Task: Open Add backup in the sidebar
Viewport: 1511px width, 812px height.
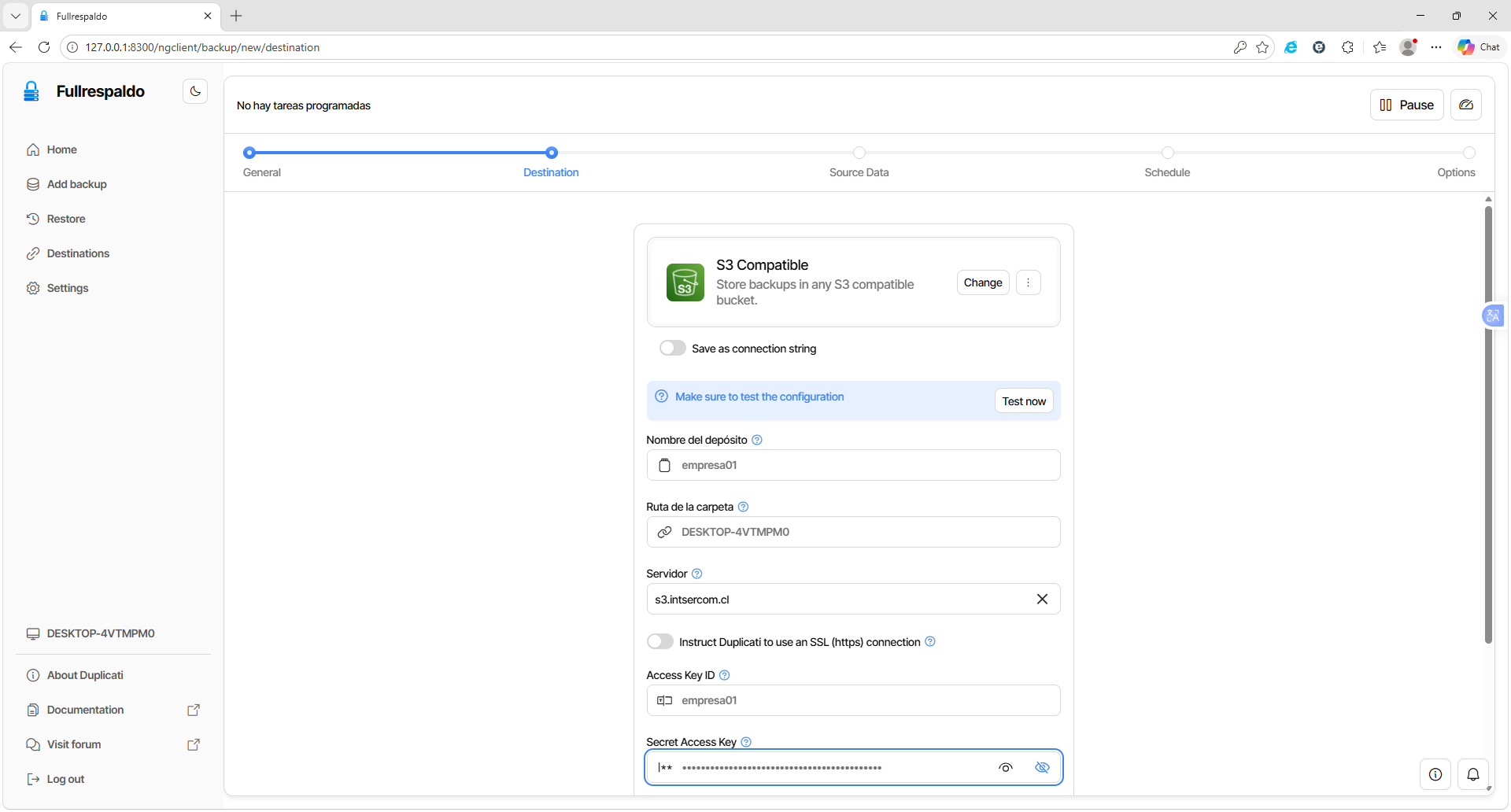Action: pyautogui.click(x=76, y=184)
